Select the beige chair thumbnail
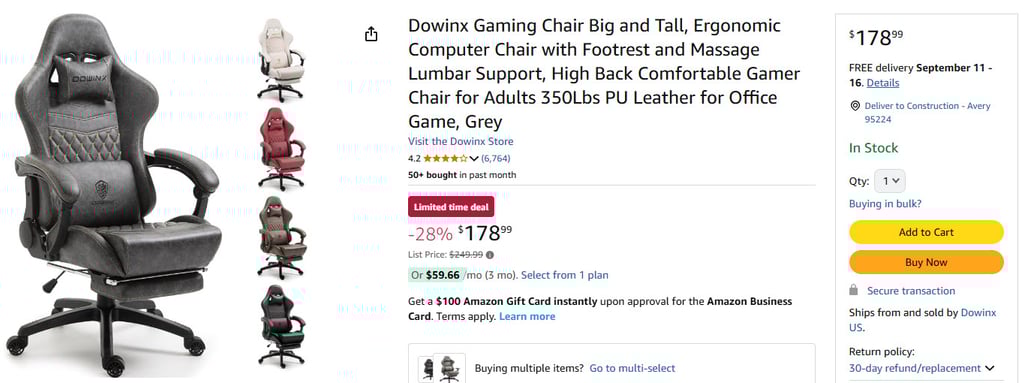The width and height of the screenshot is (1024, 383). click(x=281, y=59)
